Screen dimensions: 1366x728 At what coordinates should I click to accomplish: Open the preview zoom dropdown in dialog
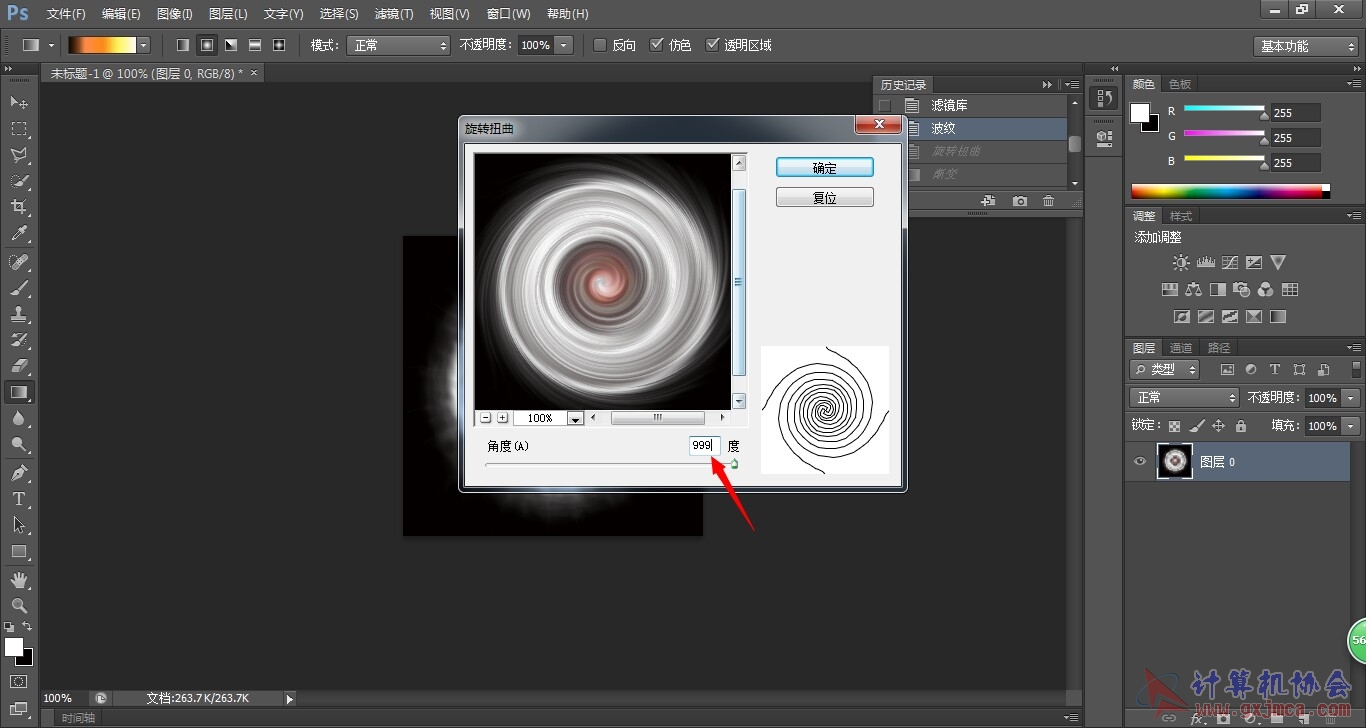575,418
